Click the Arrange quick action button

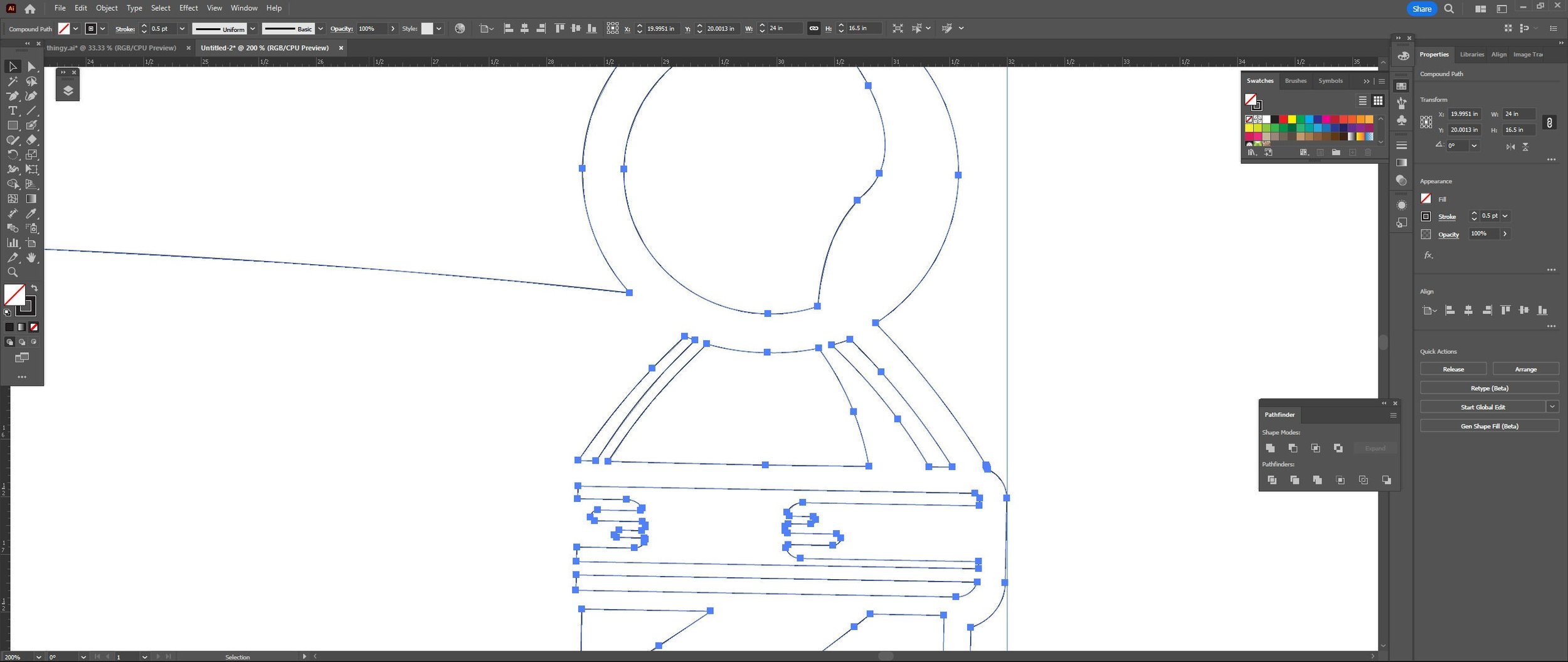point(1525,369)
